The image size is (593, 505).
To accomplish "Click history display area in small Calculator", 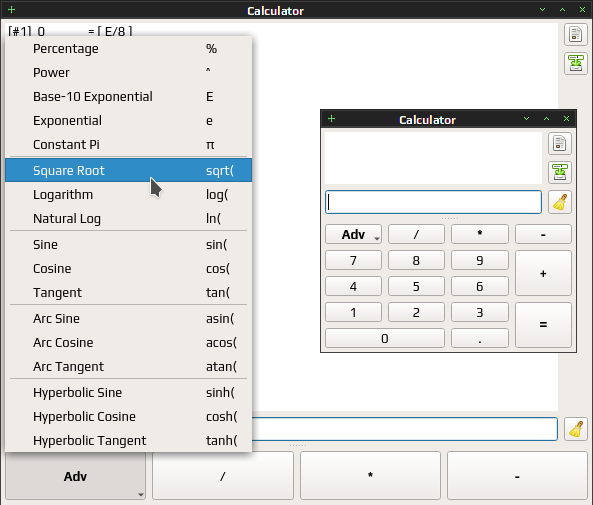I will [x=433, y=158].
